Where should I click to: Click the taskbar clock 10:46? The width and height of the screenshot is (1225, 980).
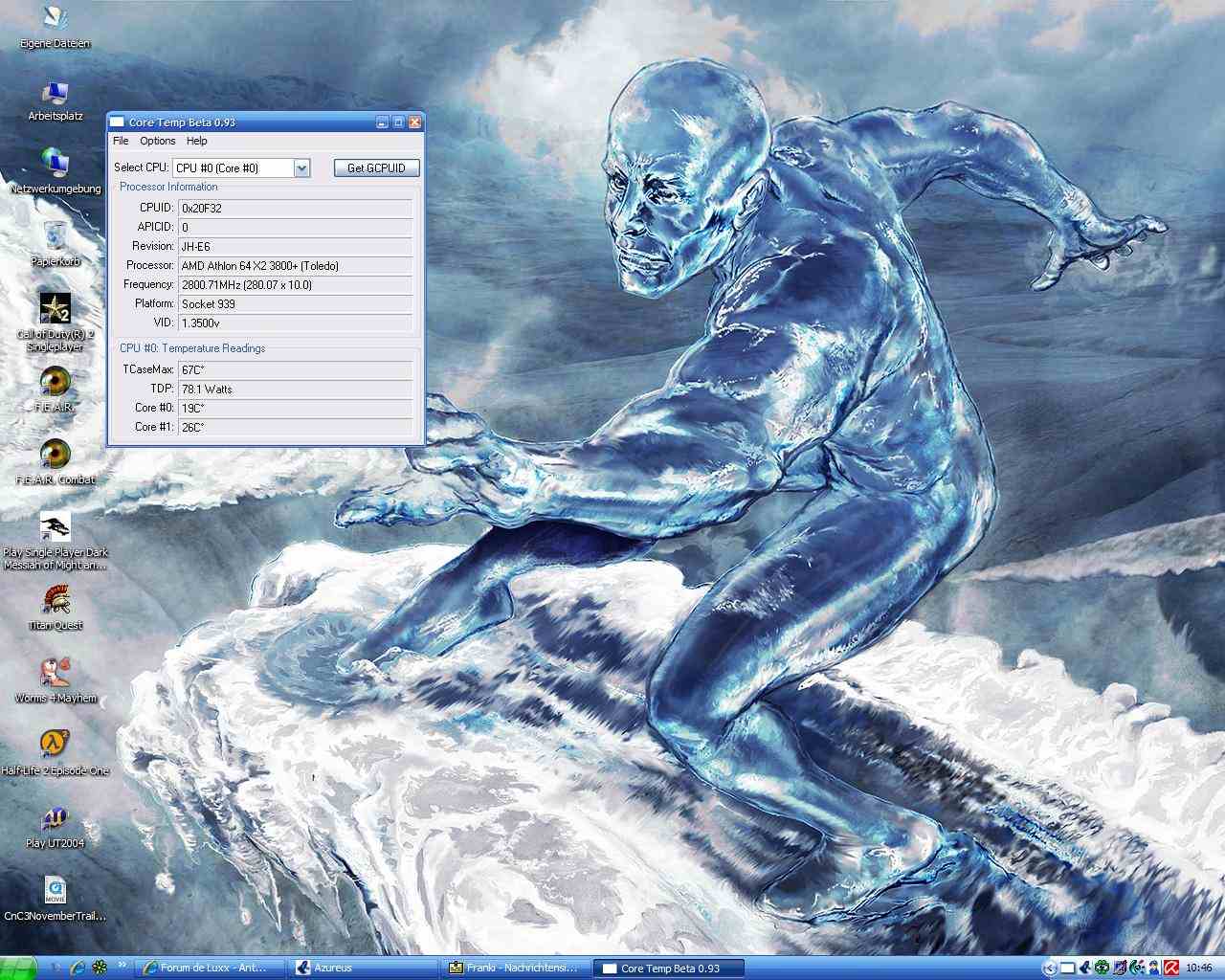1199,968
